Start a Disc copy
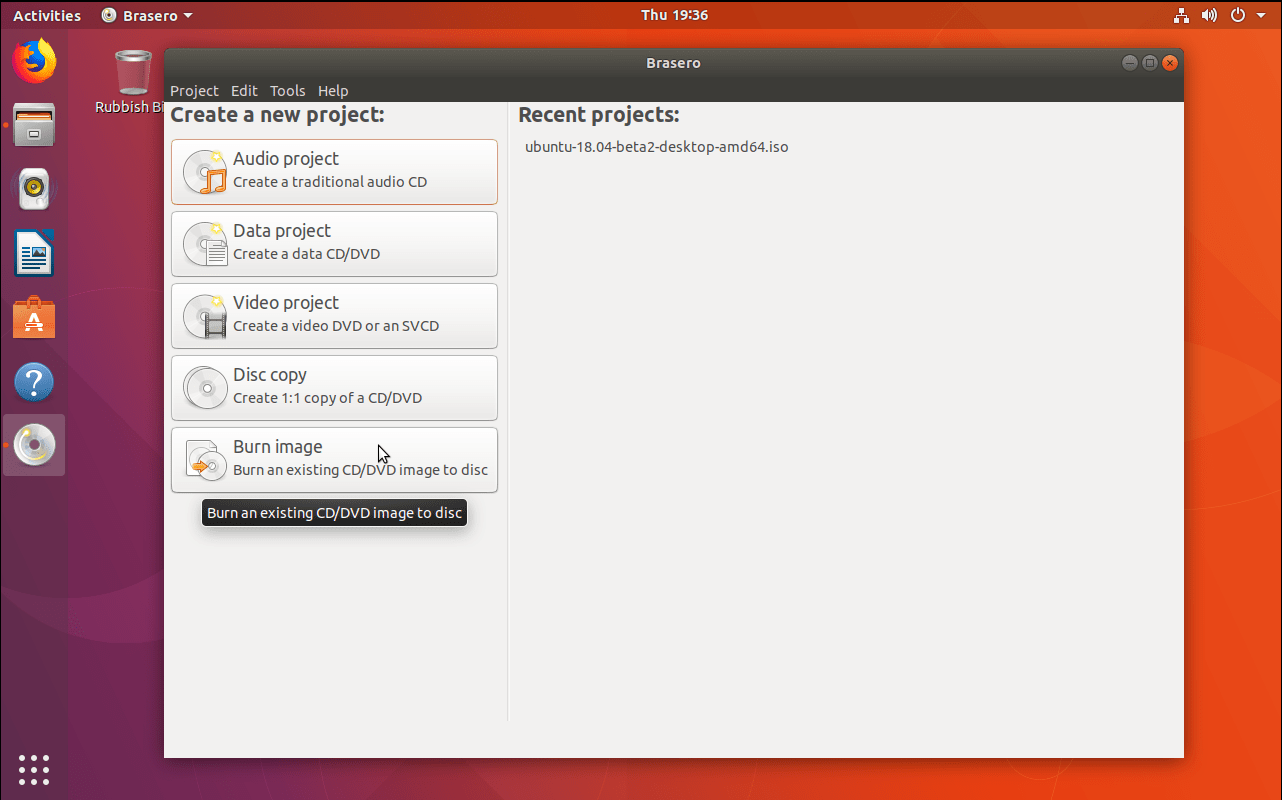1282x800 pixels. (x=334, y=388)
